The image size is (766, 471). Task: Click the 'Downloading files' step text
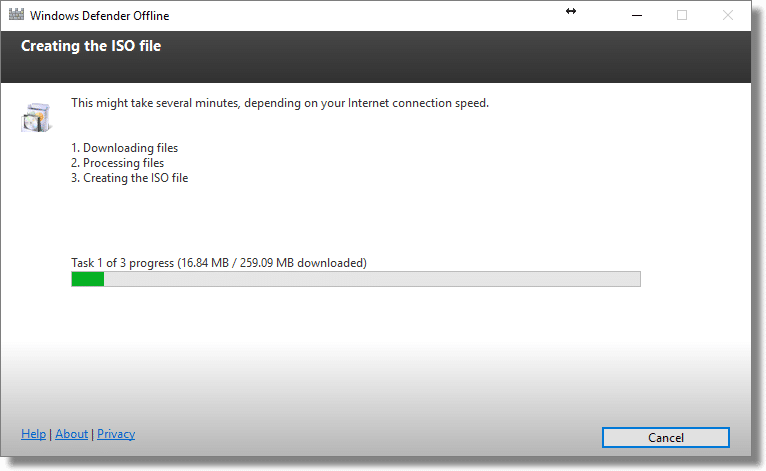coord(130,148)
